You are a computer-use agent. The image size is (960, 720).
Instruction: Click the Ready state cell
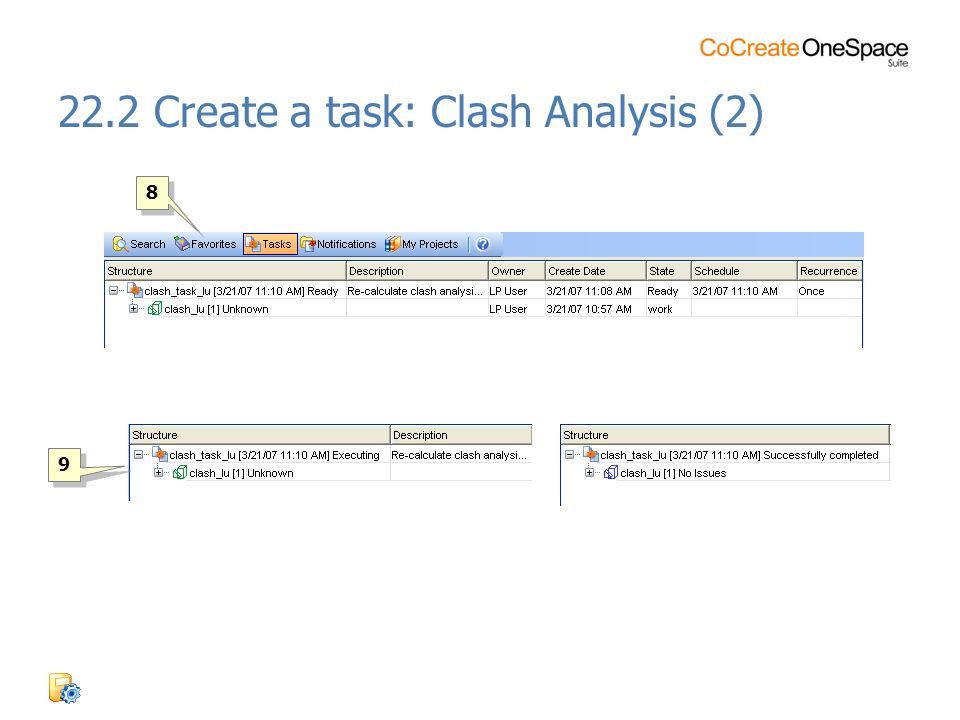pyautogui.click(x=662, y=291)
